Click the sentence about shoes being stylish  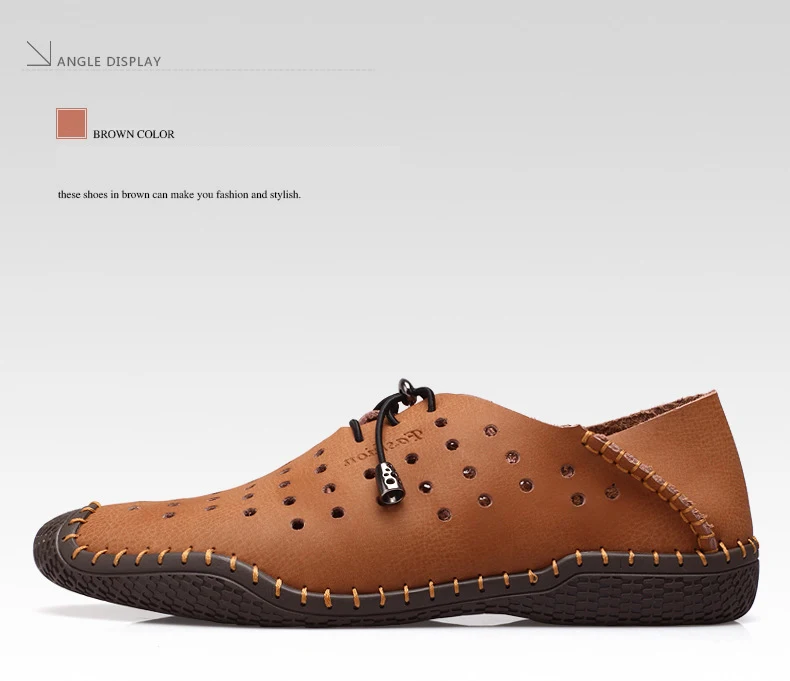[179, 194]
